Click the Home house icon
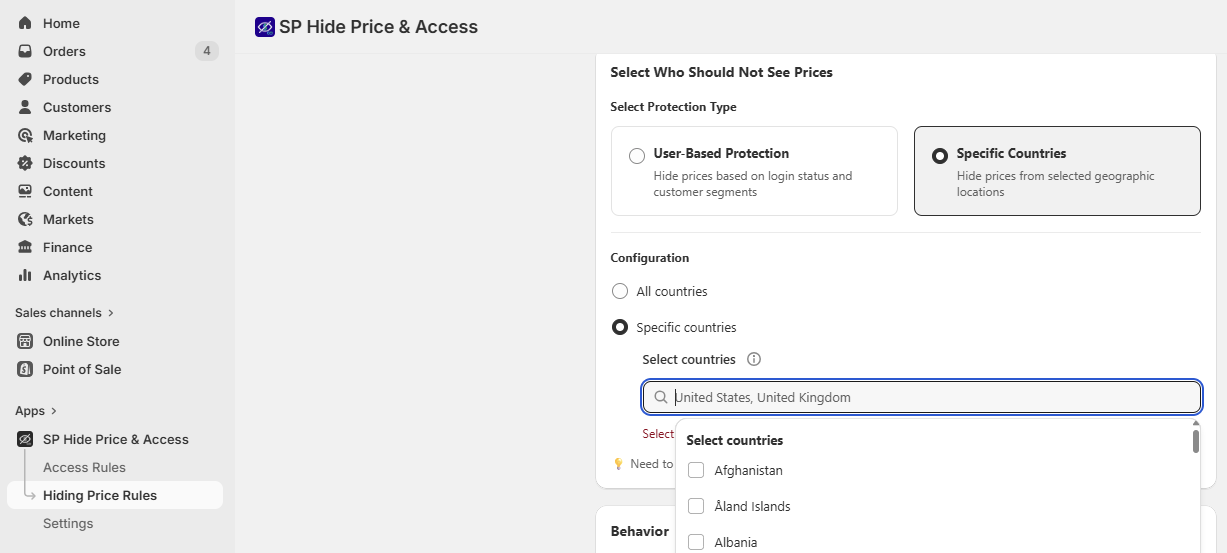The height and width of the screenshot is (553, 1227). point(25,23)
